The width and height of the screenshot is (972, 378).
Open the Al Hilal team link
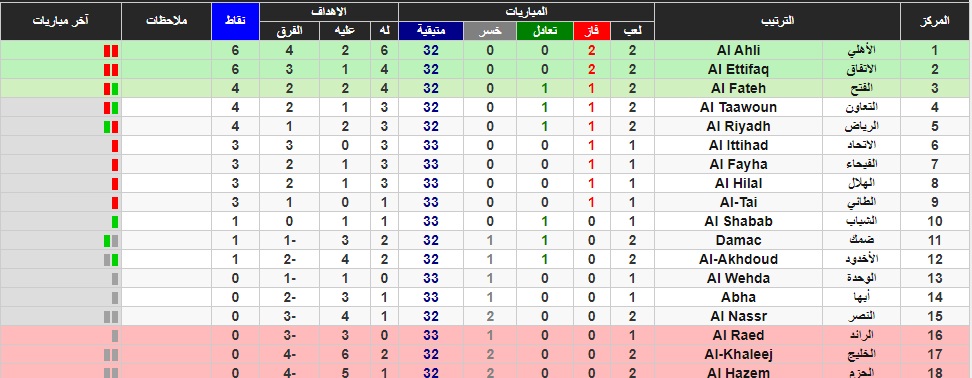(738, 183)
